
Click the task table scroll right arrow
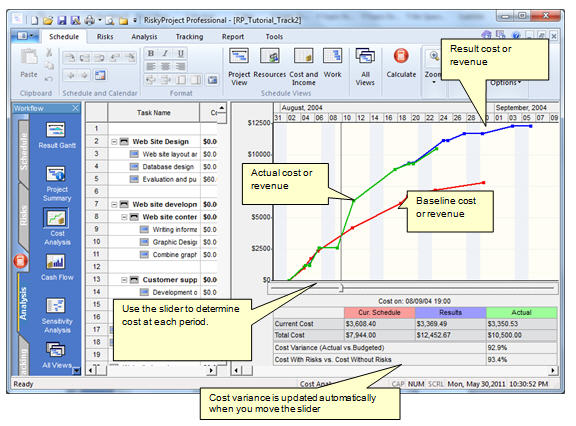(211, 371)
